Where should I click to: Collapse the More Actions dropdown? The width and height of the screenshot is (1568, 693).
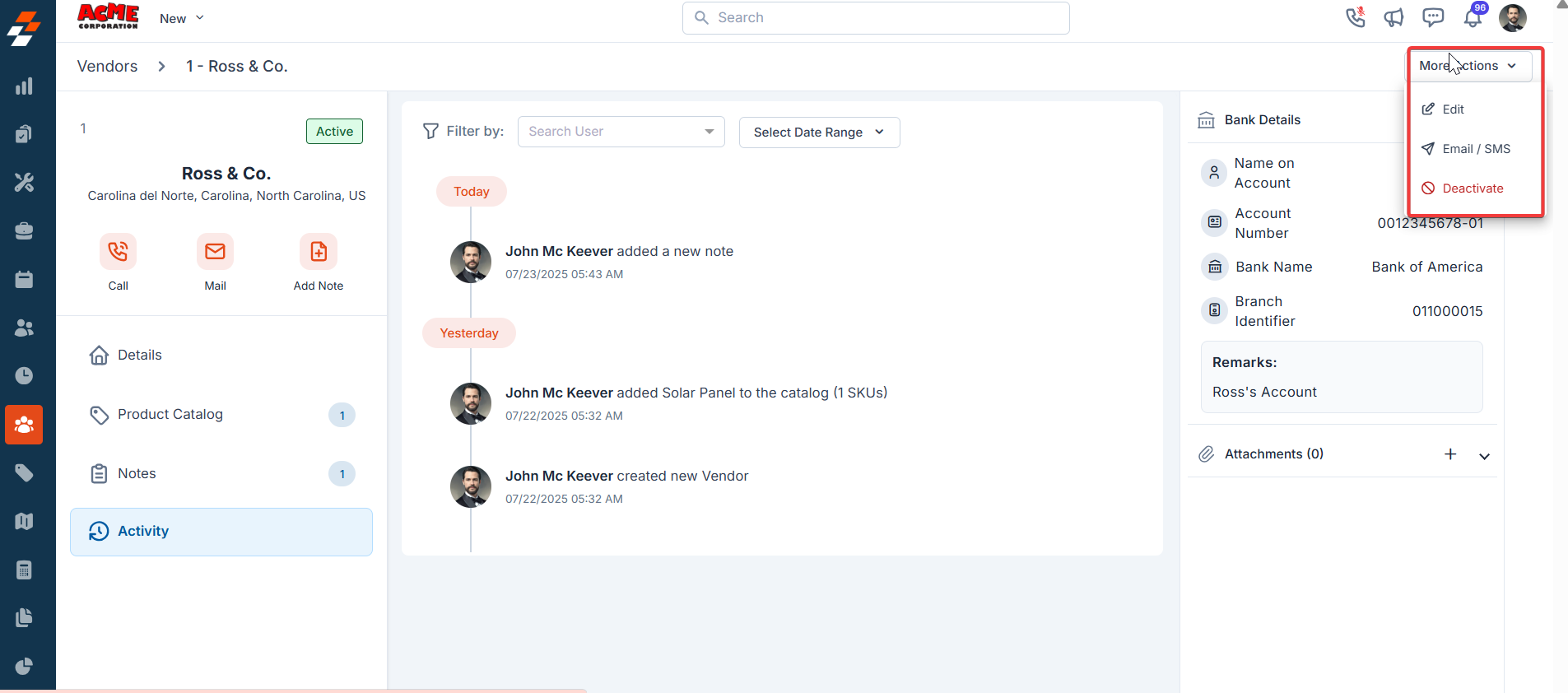pyautogui.click(x=1469, y=66)
